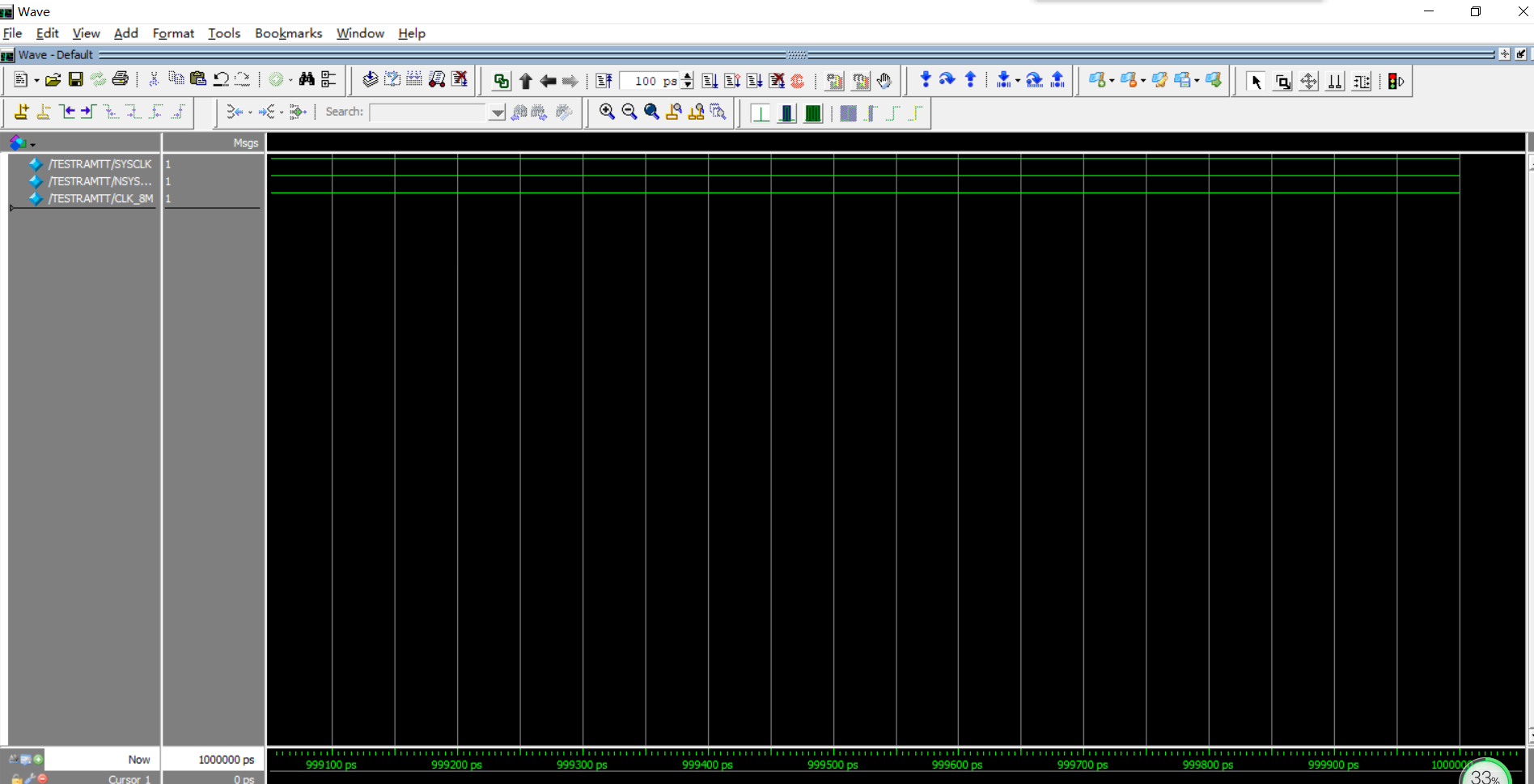Expand the New document dropdown arrow
Image resolution: width=1534 pixels, height=784 pixels.
pyautogui.click(x=36, y=79)
